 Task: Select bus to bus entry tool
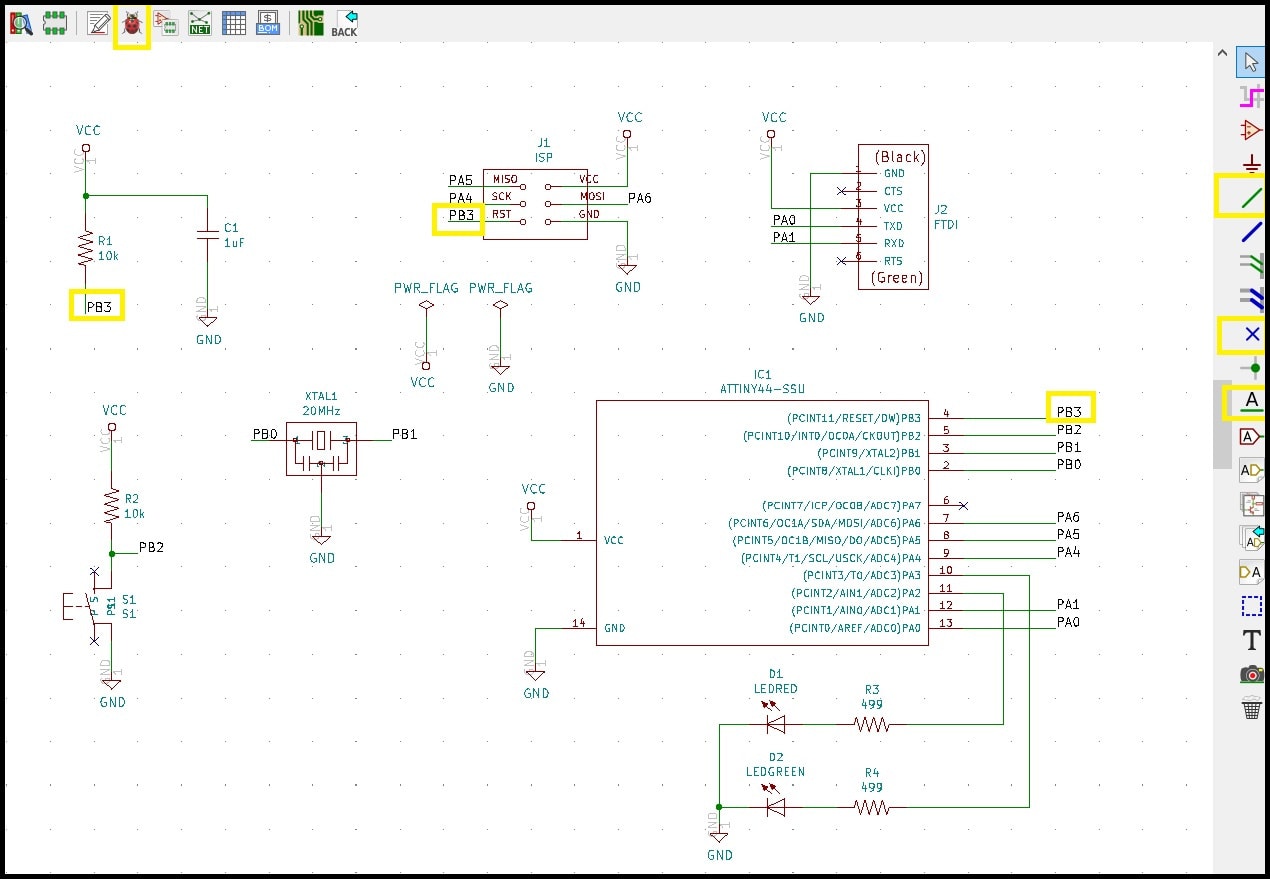[1251, 300]
